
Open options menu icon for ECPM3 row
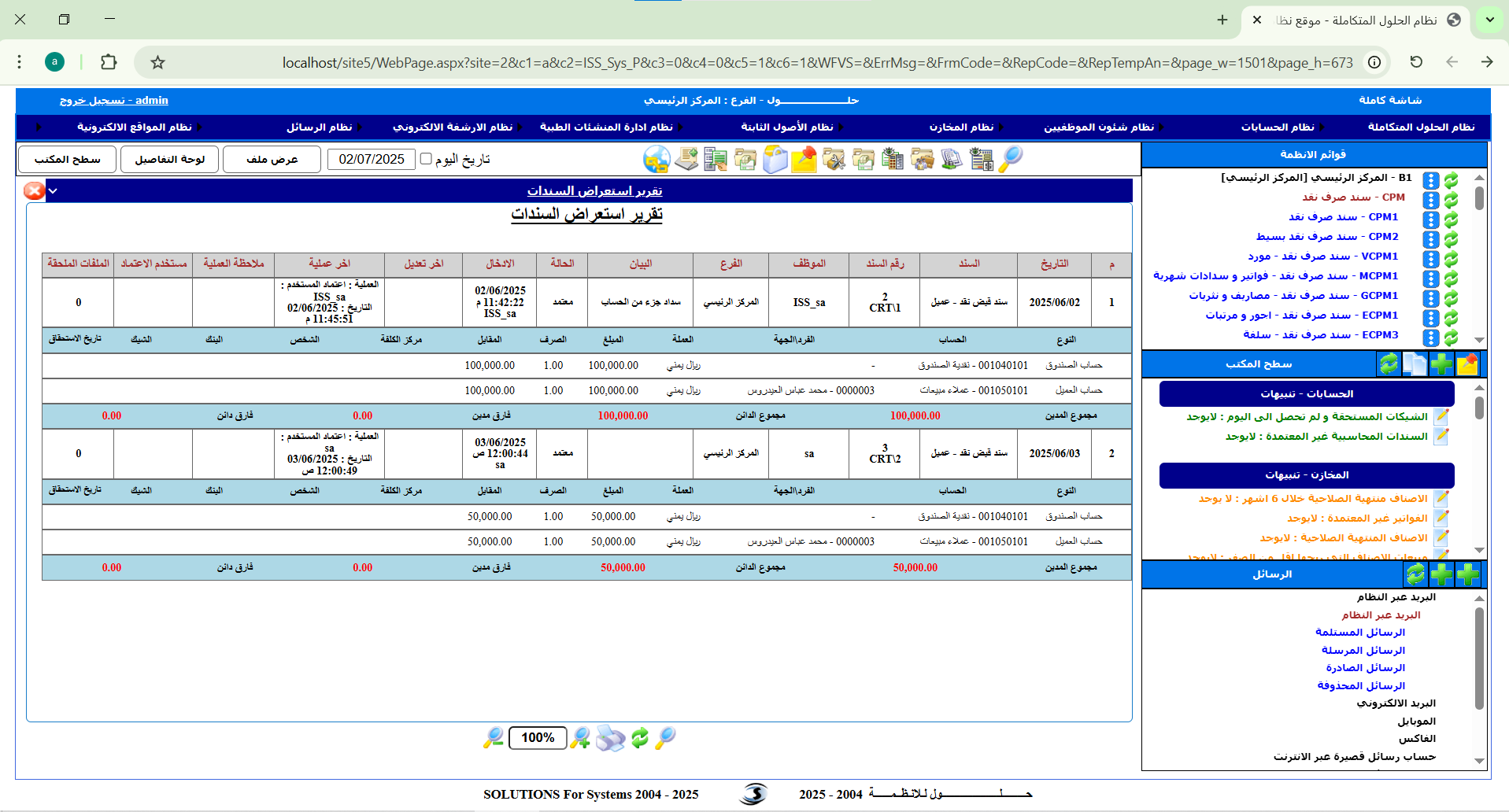[1431, 338]
